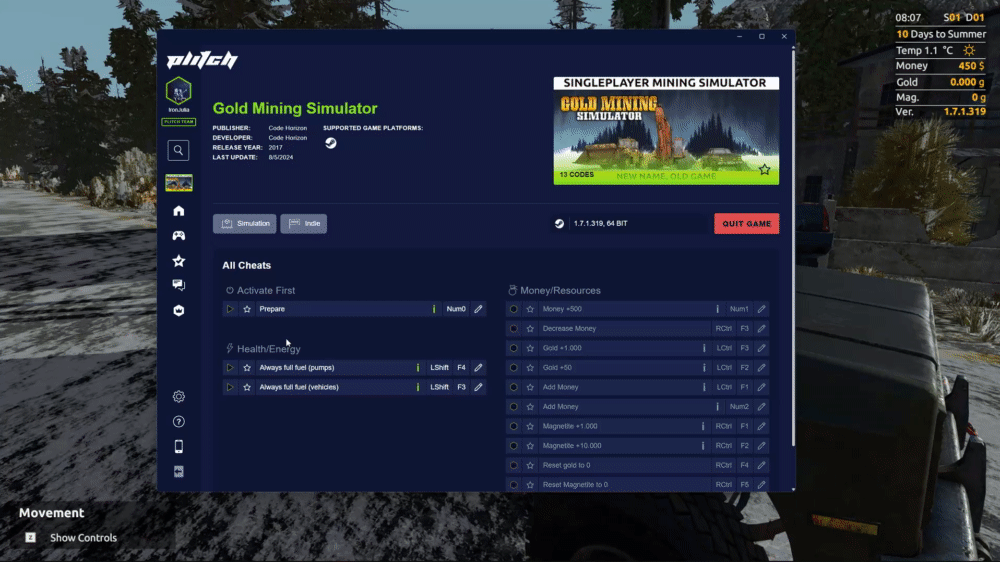Favorite the Gold +1.000 cheat
Image resolution: width=1000 pixels, height=562 pixels.
tap(530, 348)
